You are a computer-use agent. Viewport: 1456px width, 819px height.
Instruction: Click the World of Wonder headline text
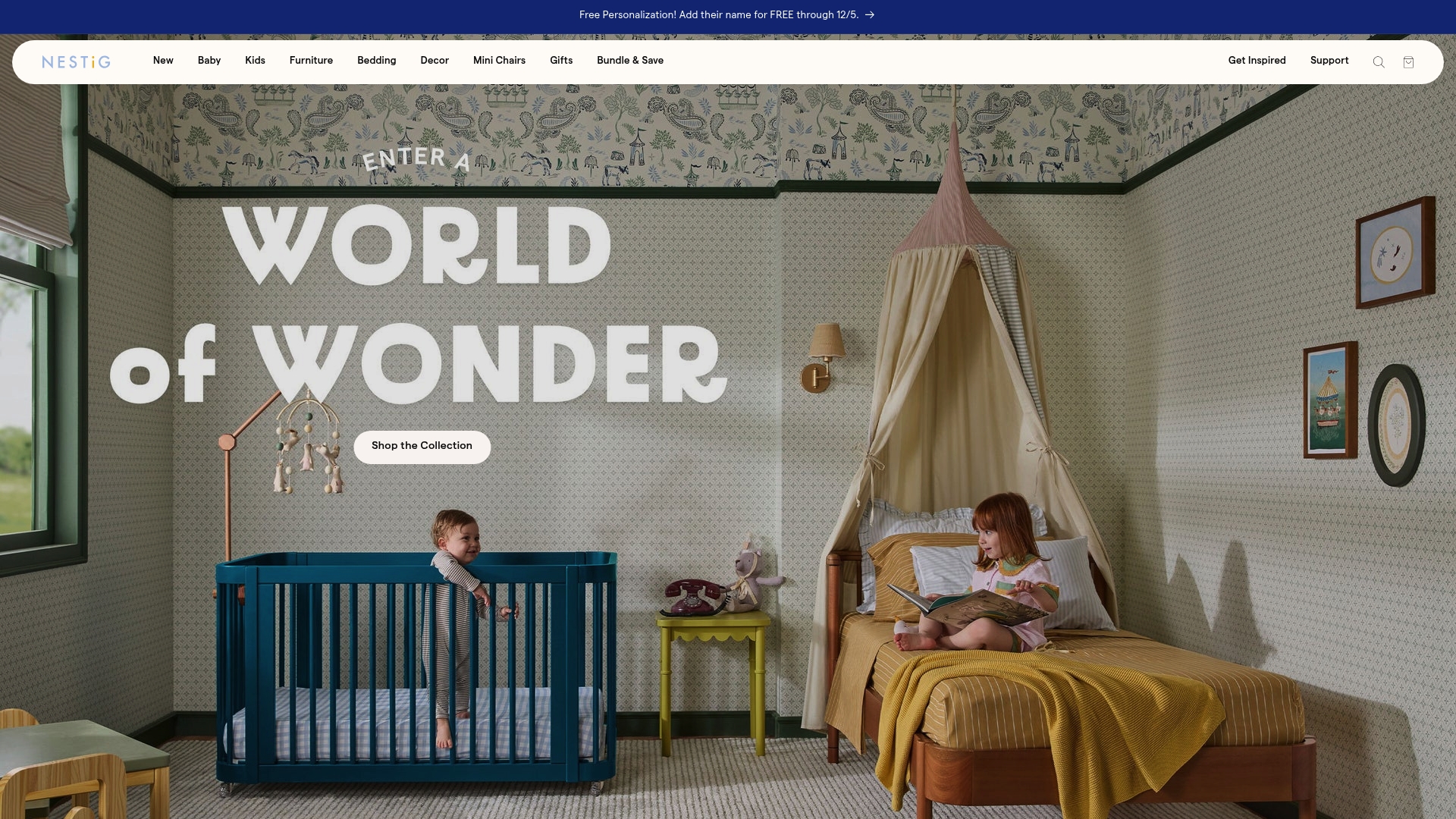(417, 303)
